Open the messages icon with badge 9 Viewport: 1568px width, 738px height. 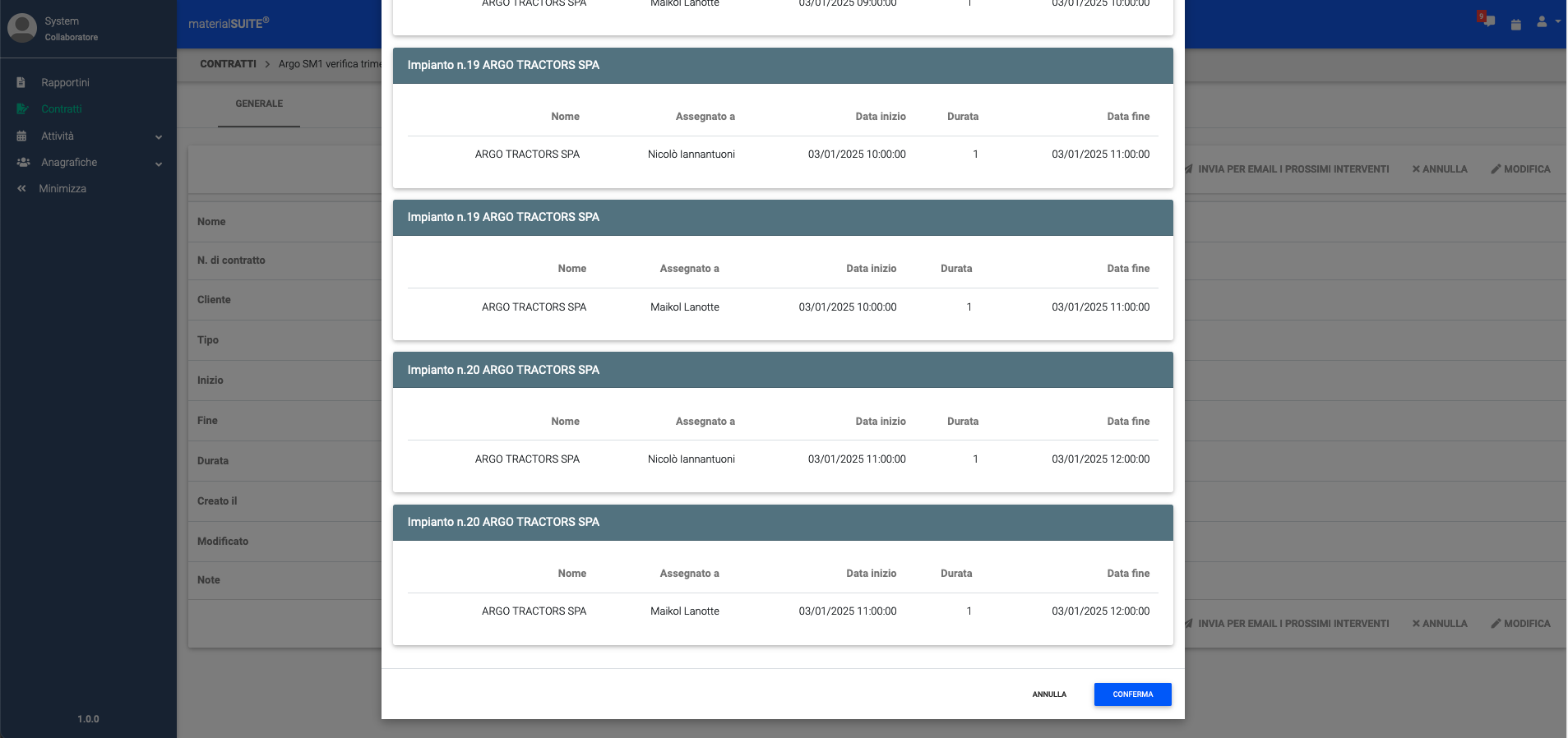1487,21
